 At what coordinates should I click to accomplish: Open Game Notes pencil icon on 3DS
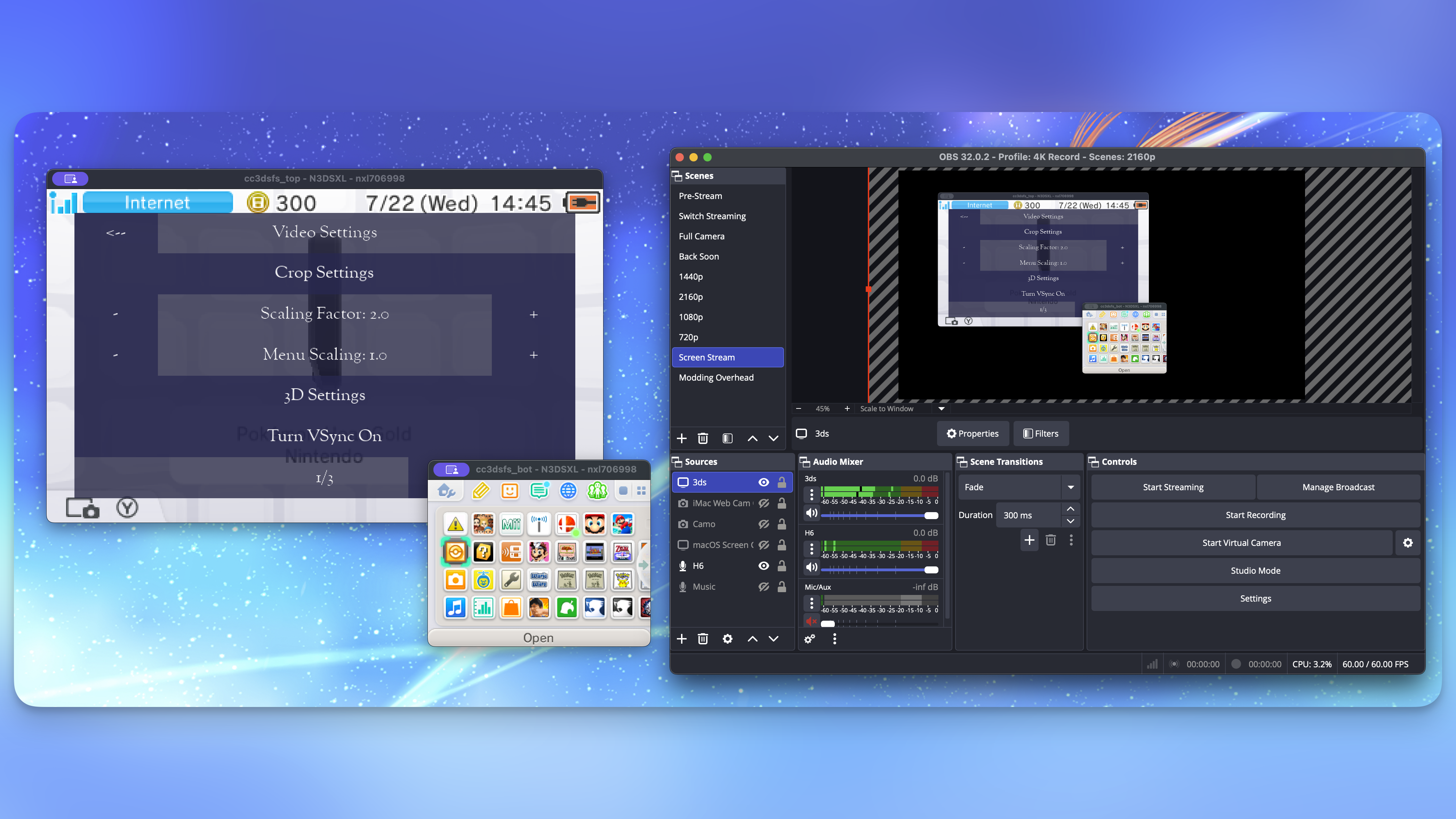(480, 491)
